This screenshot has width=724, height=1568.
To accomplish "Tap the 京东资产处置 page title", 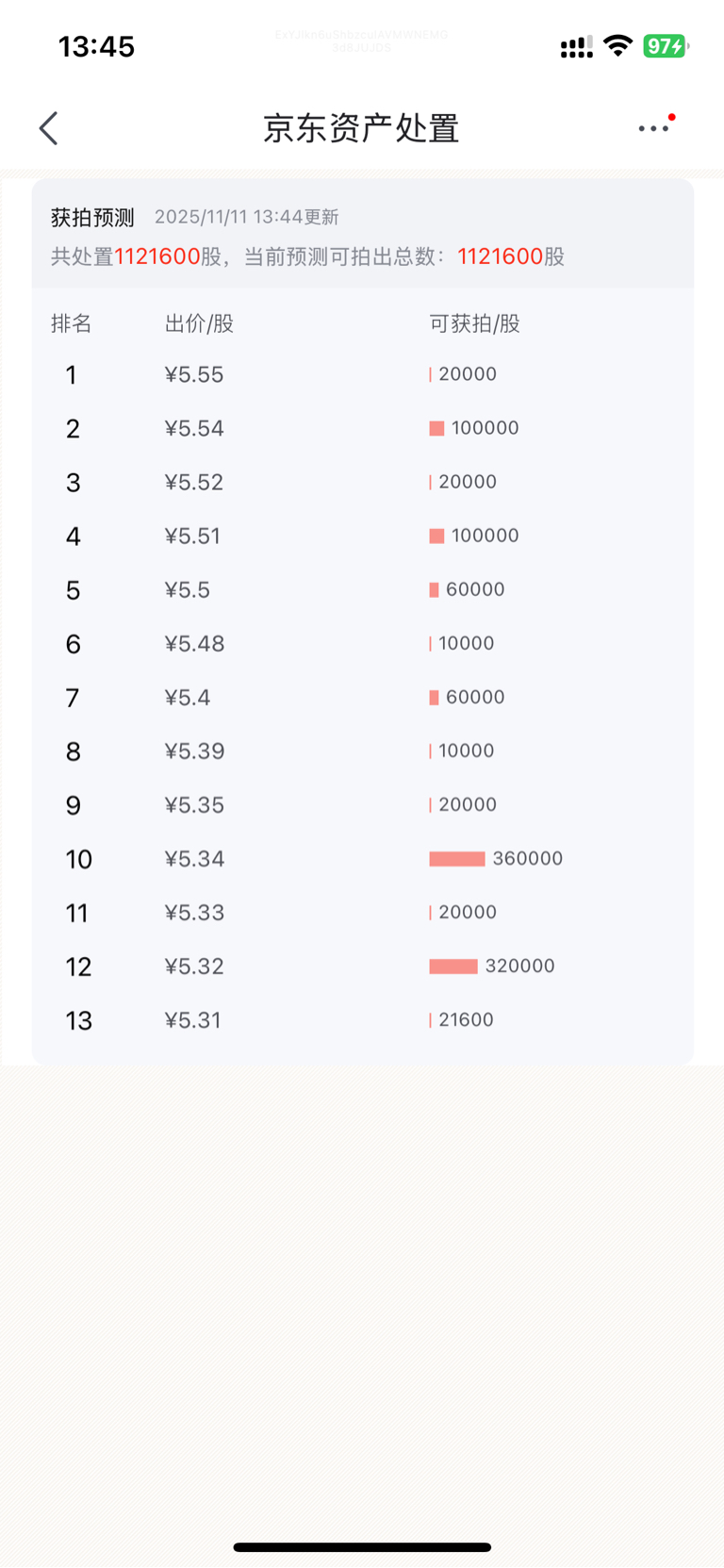I will pyautogui.click(x=361, y=128).
